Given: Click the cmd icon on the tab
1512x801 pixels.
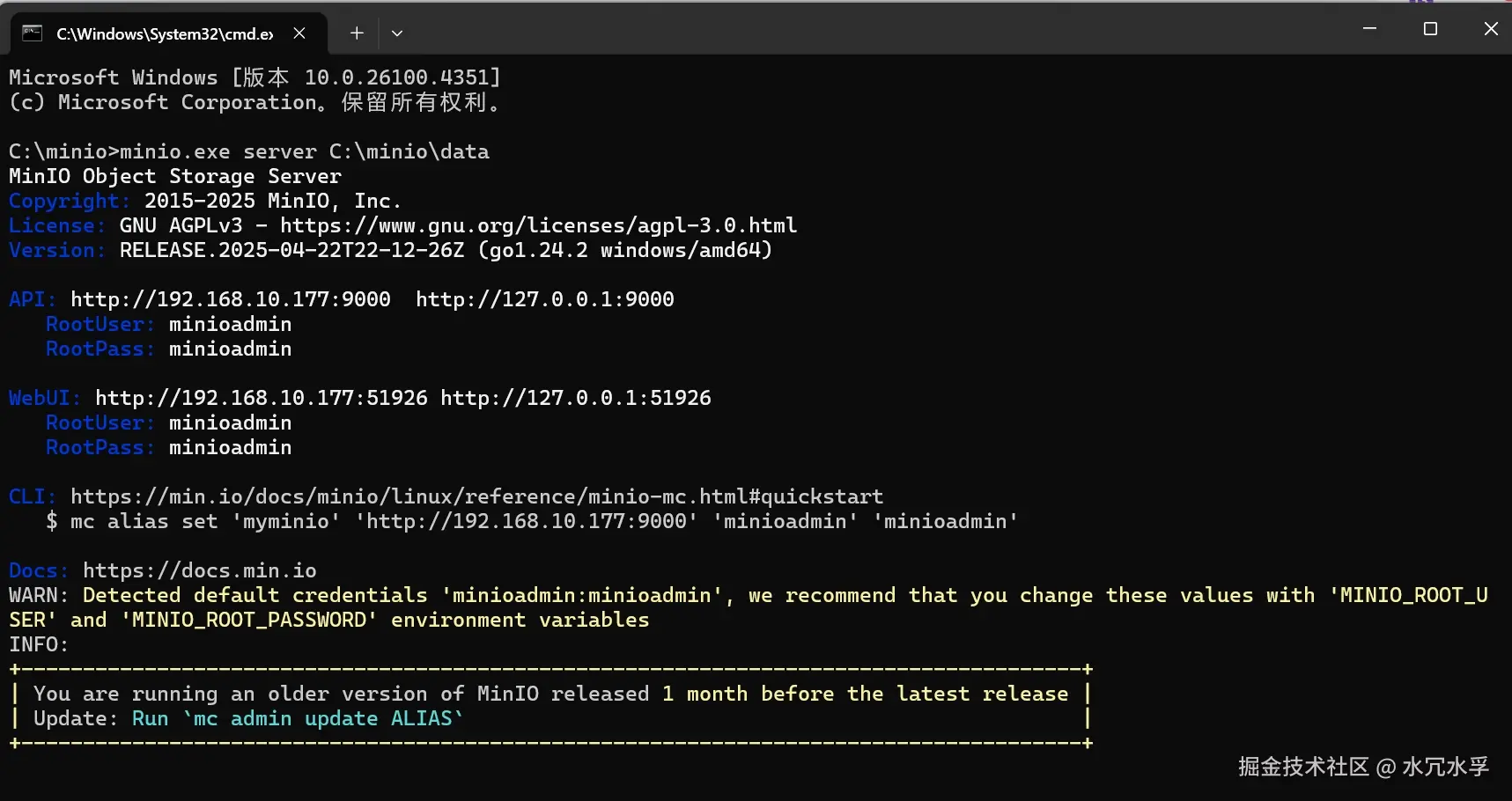Looking at the screenshot, I should point(33,33).
